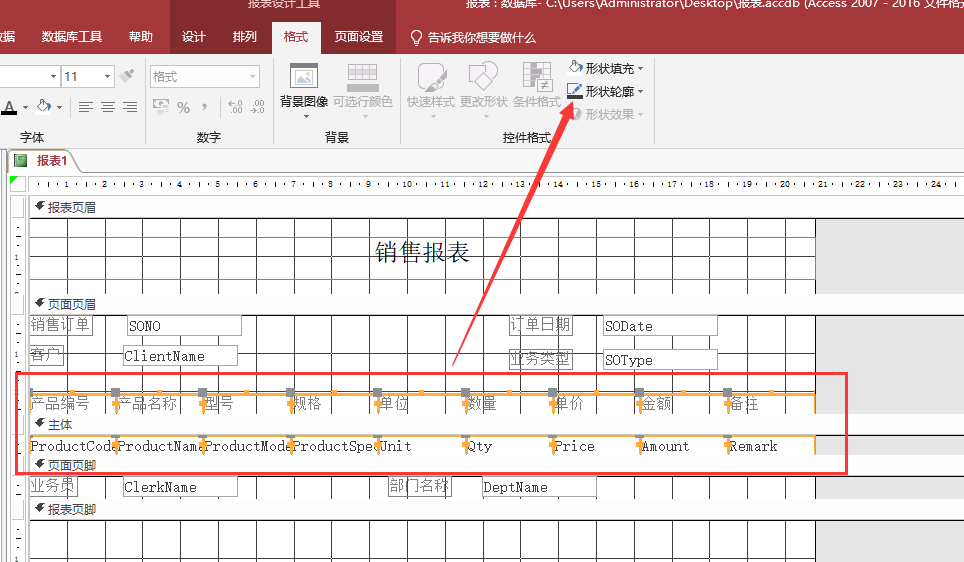This screenshot has width=964, height=562.
Task: Click the Alternate Row Color icon
Action: tap(363, 77)
